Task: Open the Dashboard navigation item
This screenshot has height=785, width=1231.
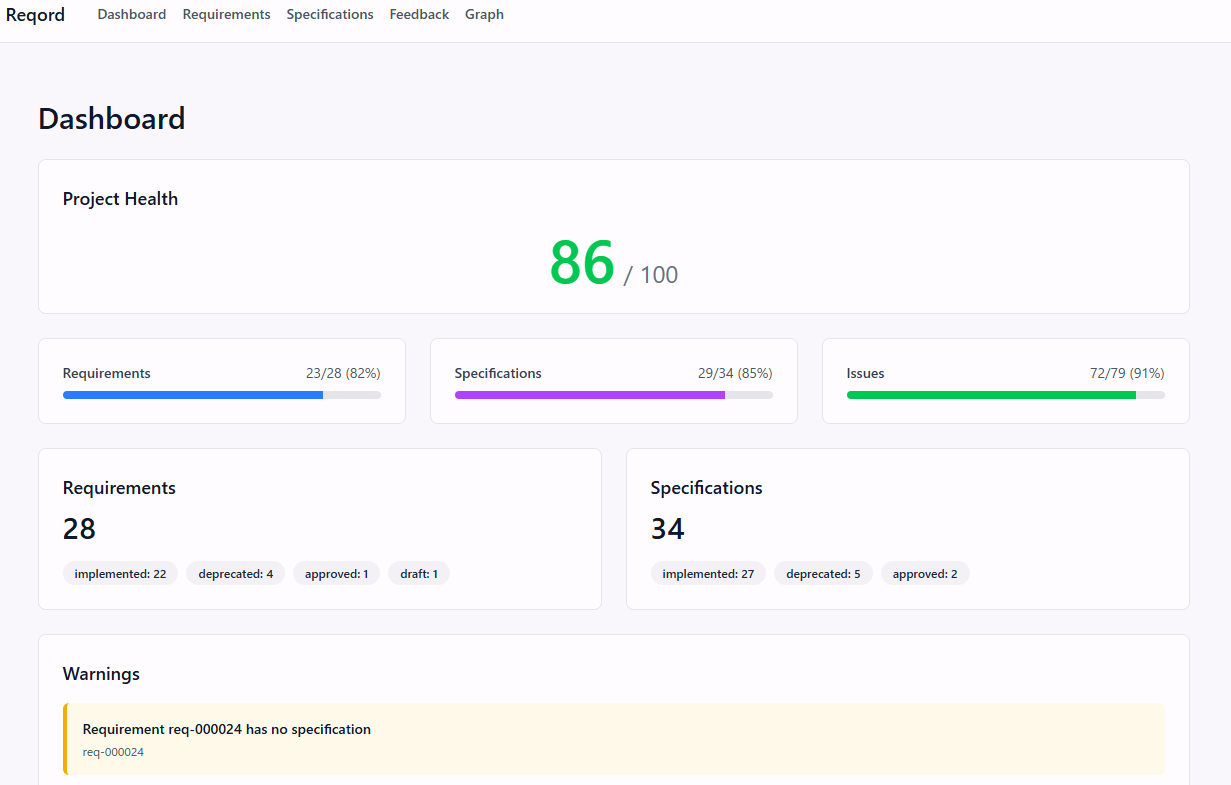Action: (x=131, y=14)
